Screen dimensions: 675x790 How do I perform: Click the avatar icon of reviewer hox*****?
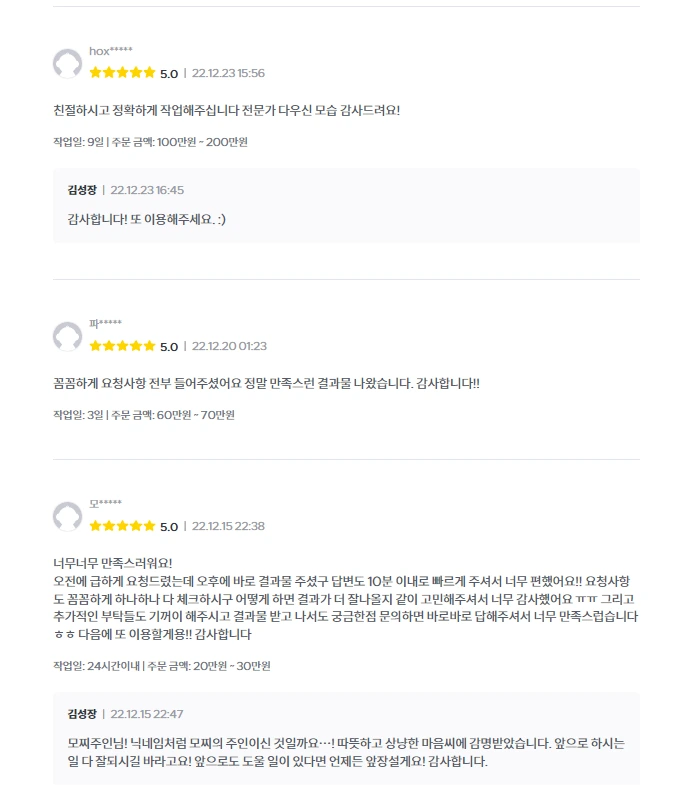[68, 63]
